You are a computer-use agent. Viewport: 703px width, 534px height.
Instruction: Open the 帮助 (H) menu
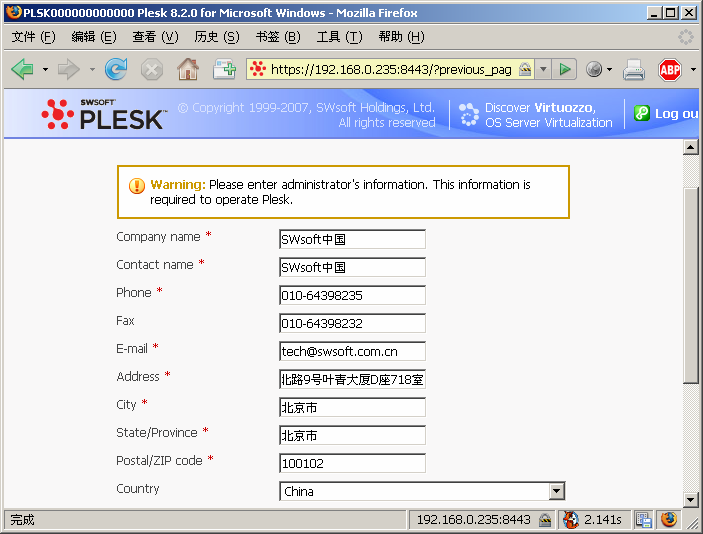pos(401,37)
